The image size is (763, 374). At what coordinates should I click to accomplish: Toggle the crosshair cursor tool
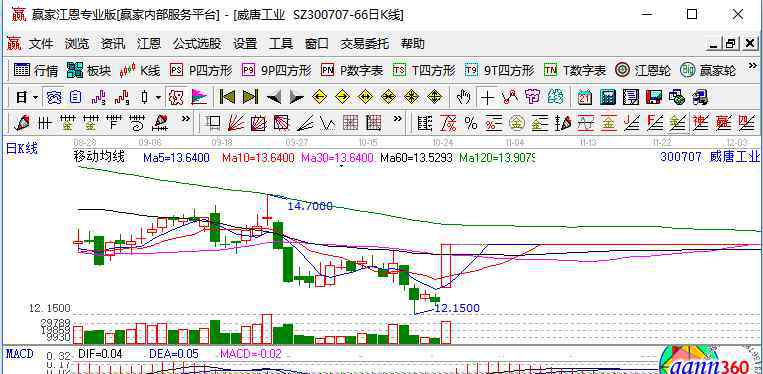click(487, 98)
